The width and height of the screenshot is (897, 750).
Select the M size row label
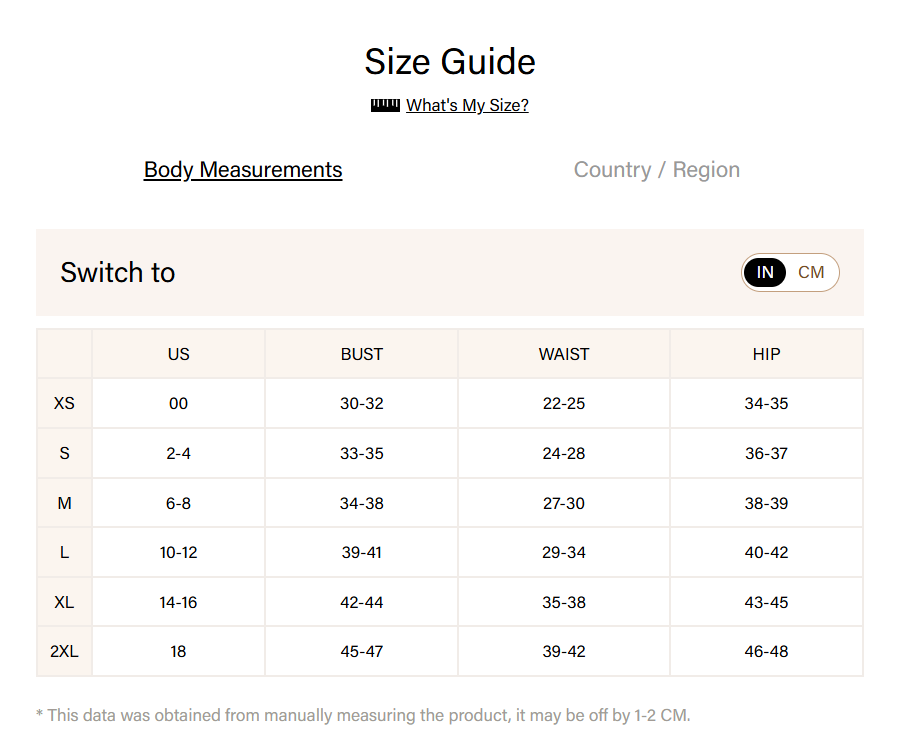tap(64, 503)
